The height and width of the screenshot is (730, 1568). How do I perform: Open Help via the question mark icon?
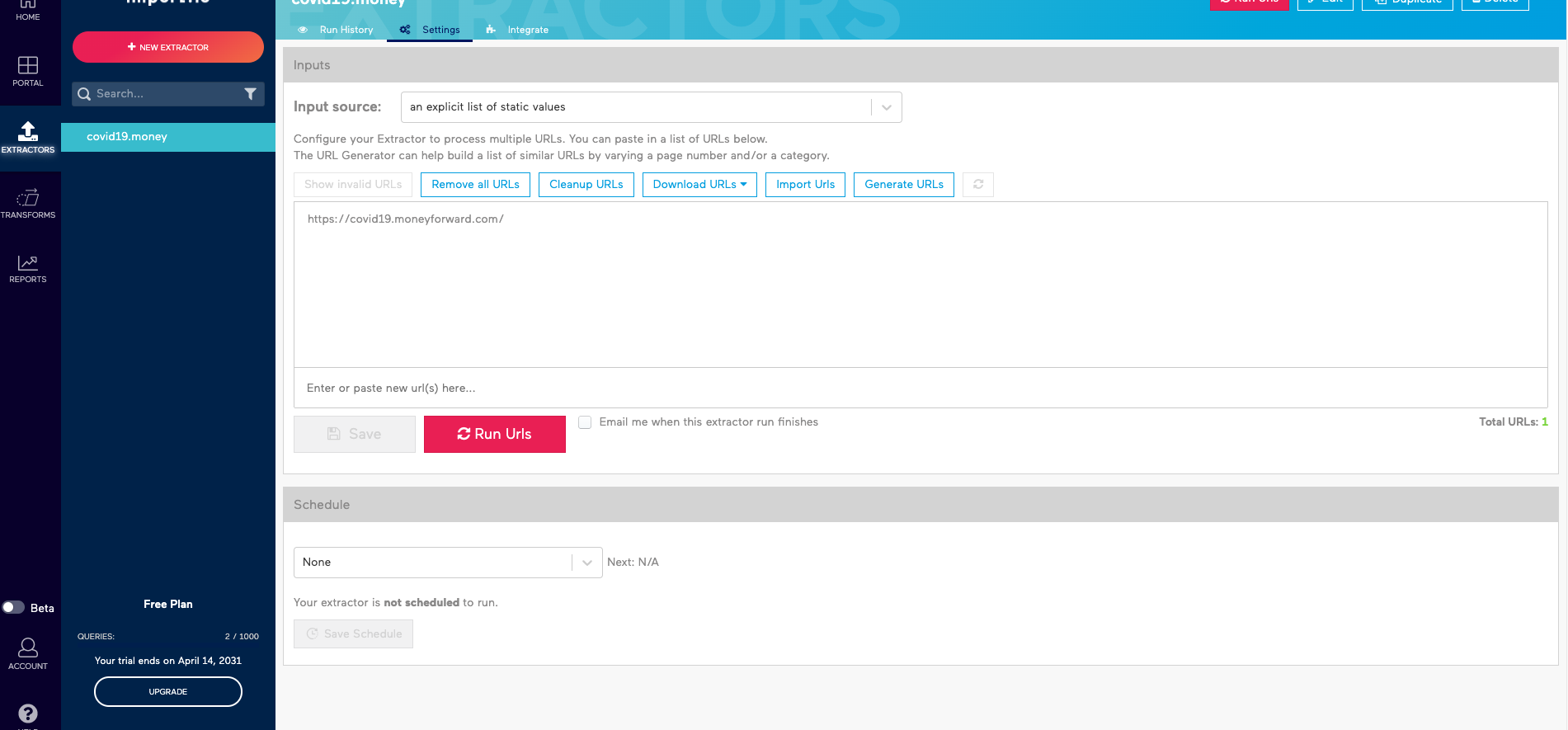(28, 714)
